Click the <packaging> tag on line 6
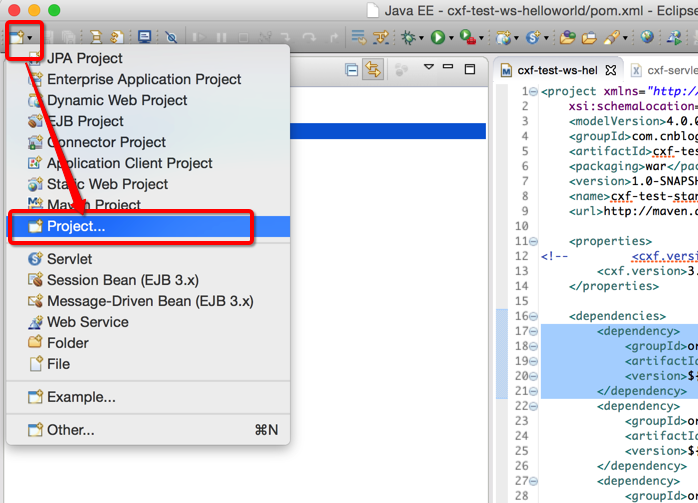Screen dimensions: 698x503 pyautogui.click(x=606, y=166)
